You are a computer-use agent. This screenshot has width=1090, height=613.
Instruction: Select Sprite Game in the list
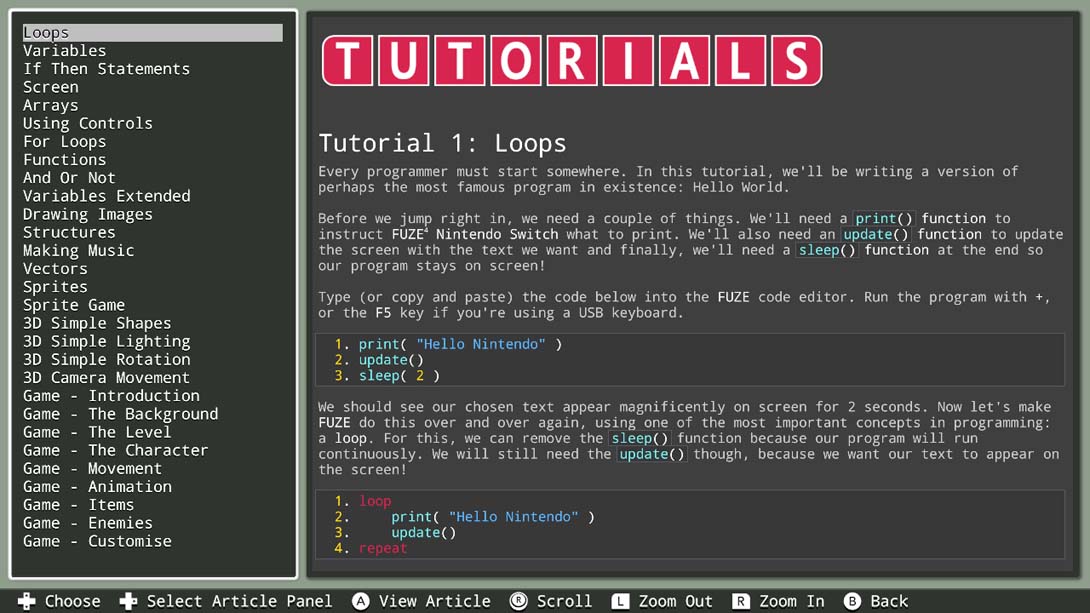pyautogui.click(x=74, y=305)
